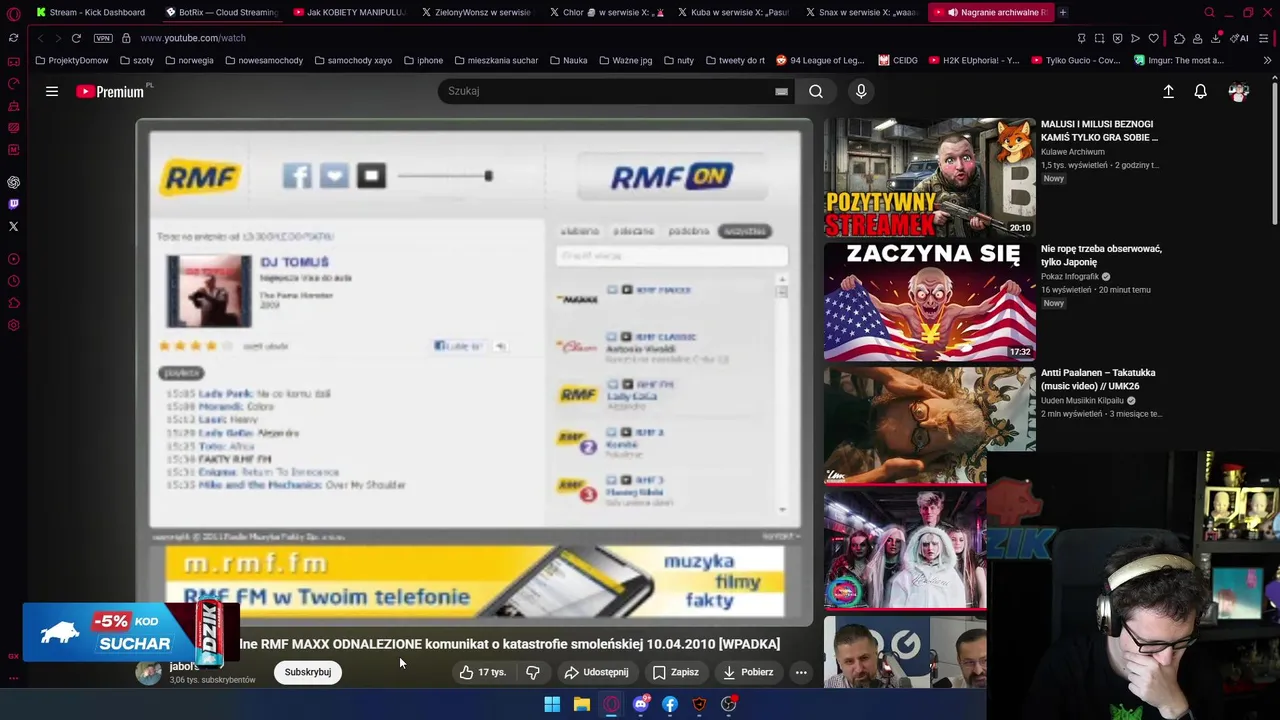
Task: Open the sidebar player icon
Action: coord(13,259)
